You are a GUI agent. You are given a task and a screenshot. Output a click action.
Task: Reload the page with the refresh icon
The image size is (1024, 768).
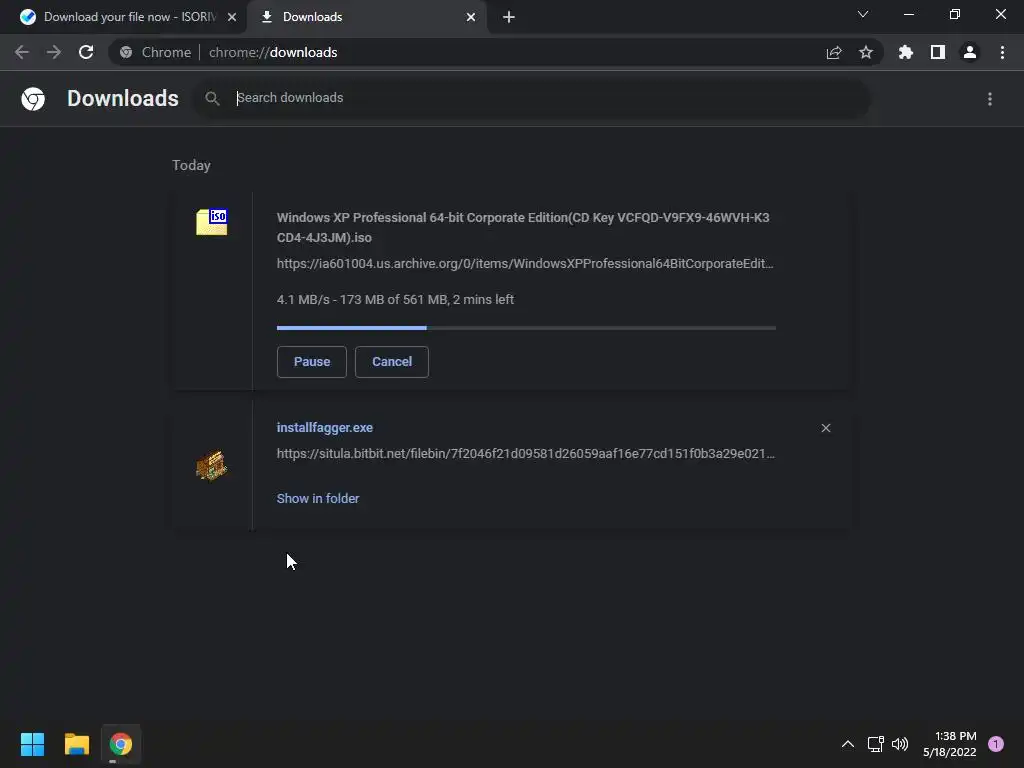(x=86, y=52)
